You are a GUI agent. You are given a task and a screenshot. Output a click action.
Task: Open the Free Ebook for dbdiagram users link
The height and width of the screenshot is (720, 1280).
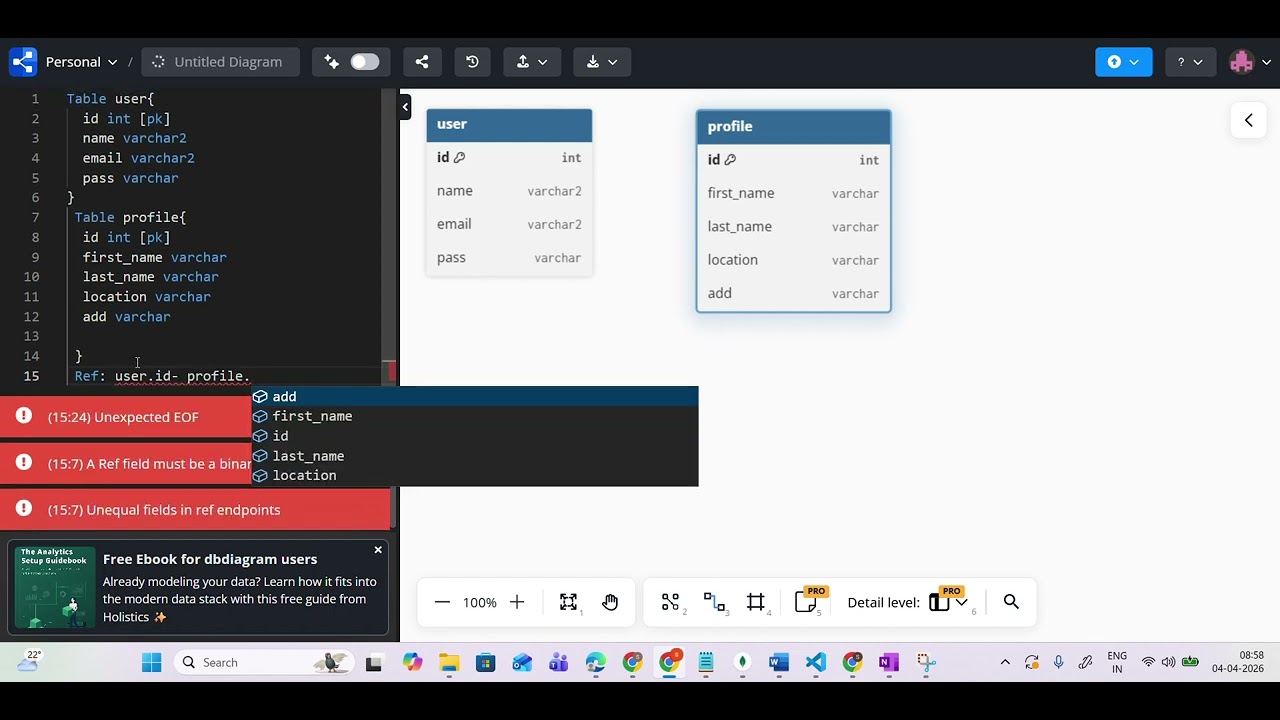point(210,559)
